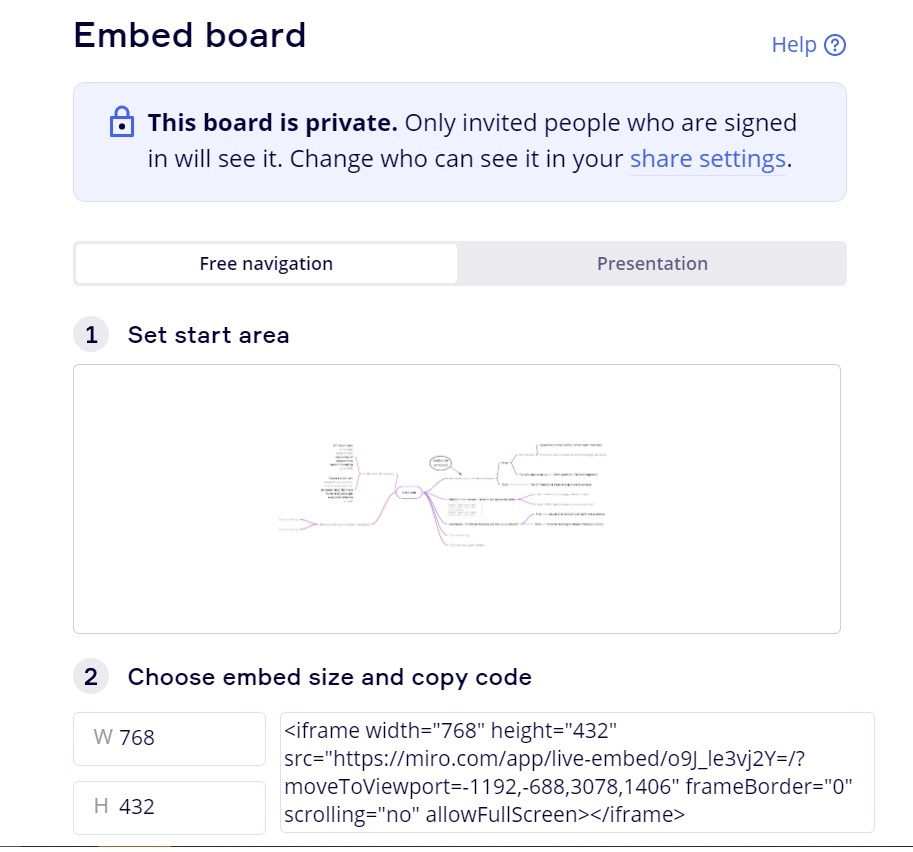913x852 pixels.
Task: Open the Help link
Action: tap(808, 45)
